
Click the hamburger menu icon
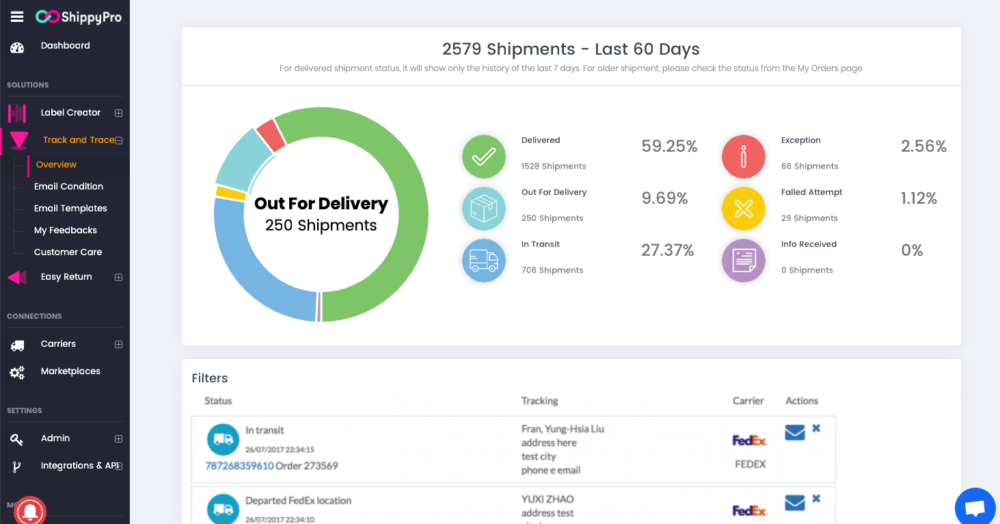16,16
